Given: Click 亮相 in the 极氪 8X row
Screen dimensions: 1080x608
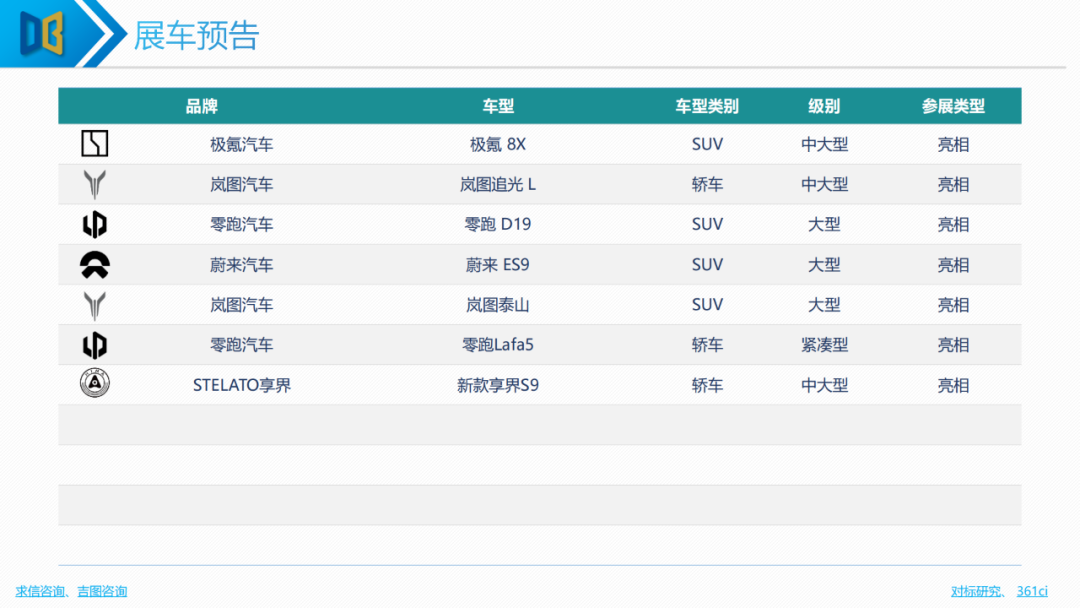Looking at the screenshot, I should (x=954, y=145).
